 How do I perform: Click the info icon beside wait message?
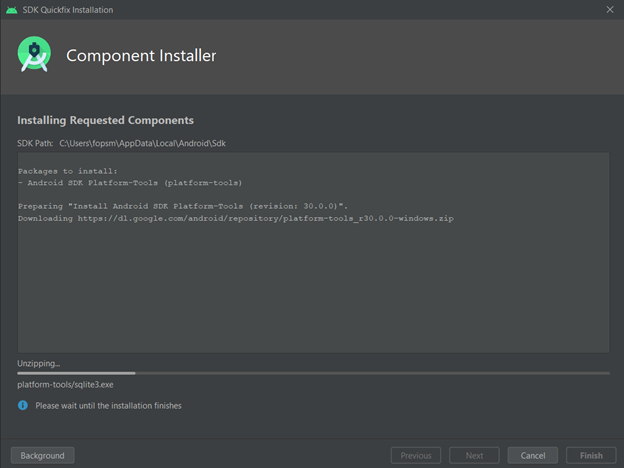tap(23, 406)
